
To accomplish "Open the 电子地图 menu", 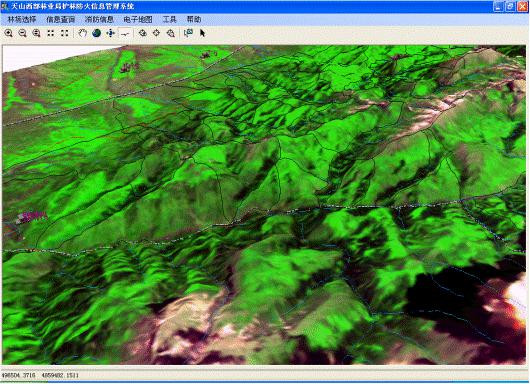I will [138, 20].
